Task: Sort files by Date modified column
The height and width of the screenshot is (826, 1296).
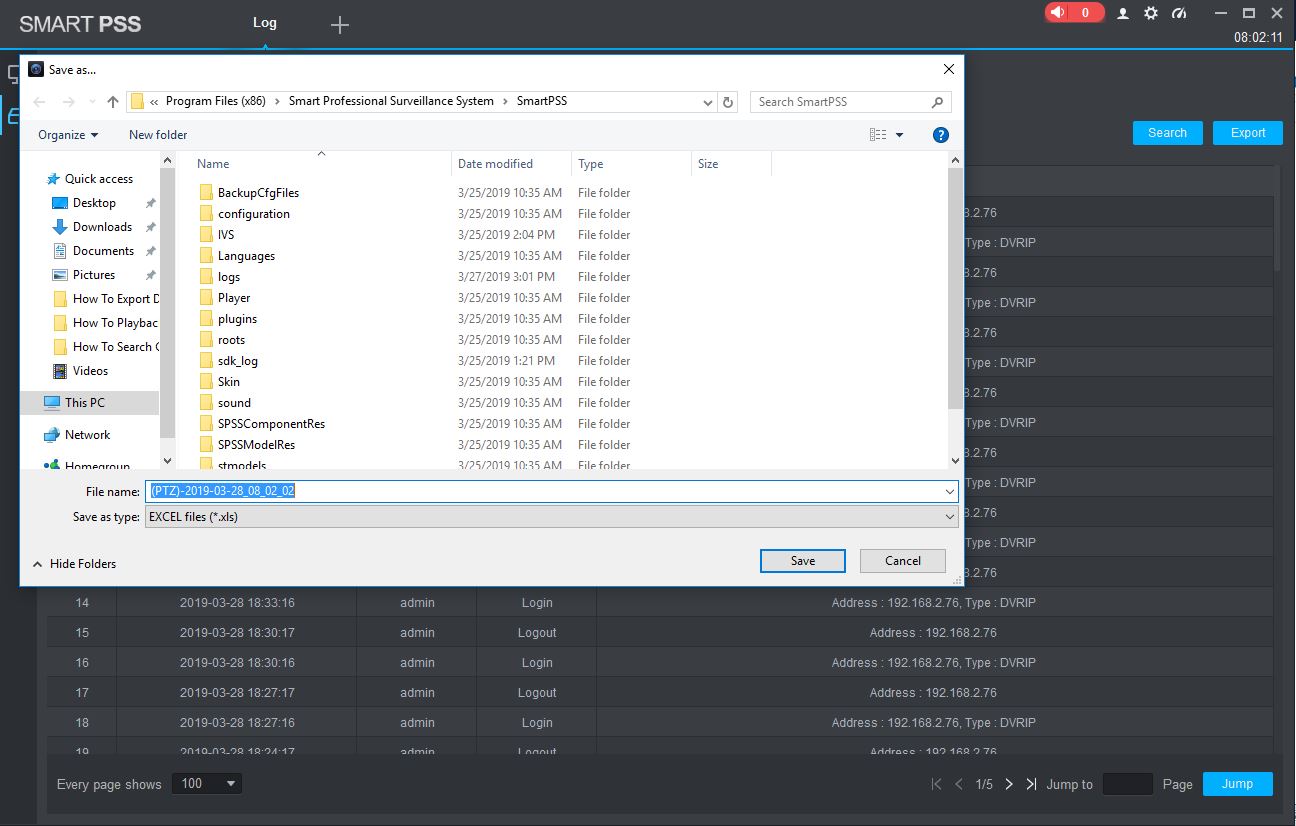Action: [x=495, y=164]
